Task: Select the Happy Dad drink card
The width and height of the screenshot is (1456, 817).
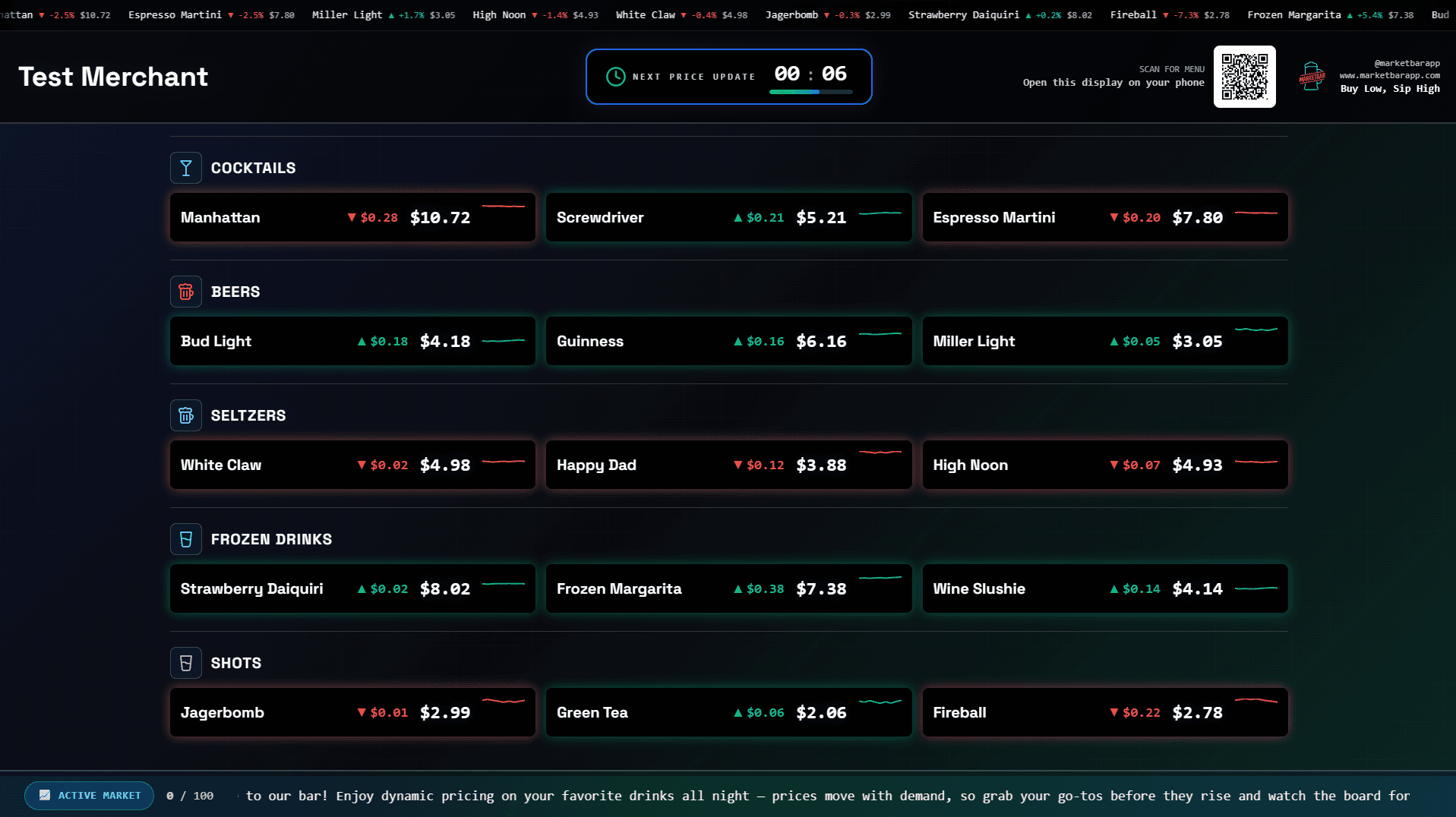Action: 729,465
